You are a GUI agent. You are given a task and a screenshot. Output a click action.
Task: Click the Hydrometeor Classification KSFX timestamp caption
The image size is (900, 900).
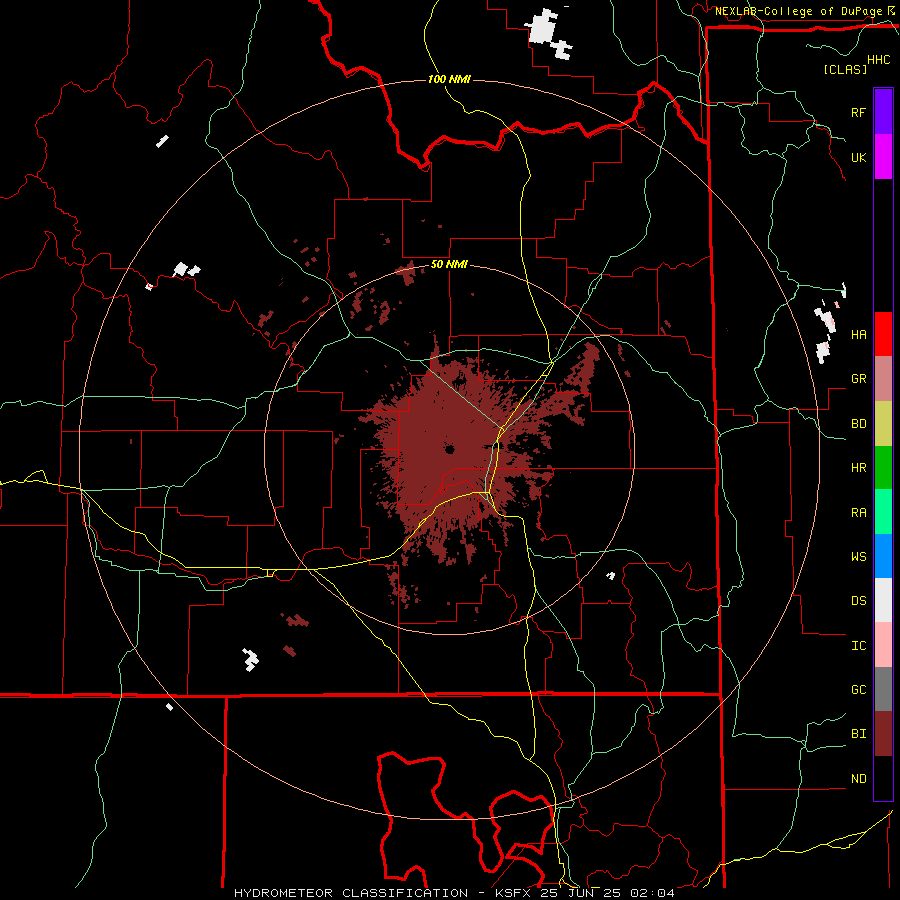click(454, 893)
